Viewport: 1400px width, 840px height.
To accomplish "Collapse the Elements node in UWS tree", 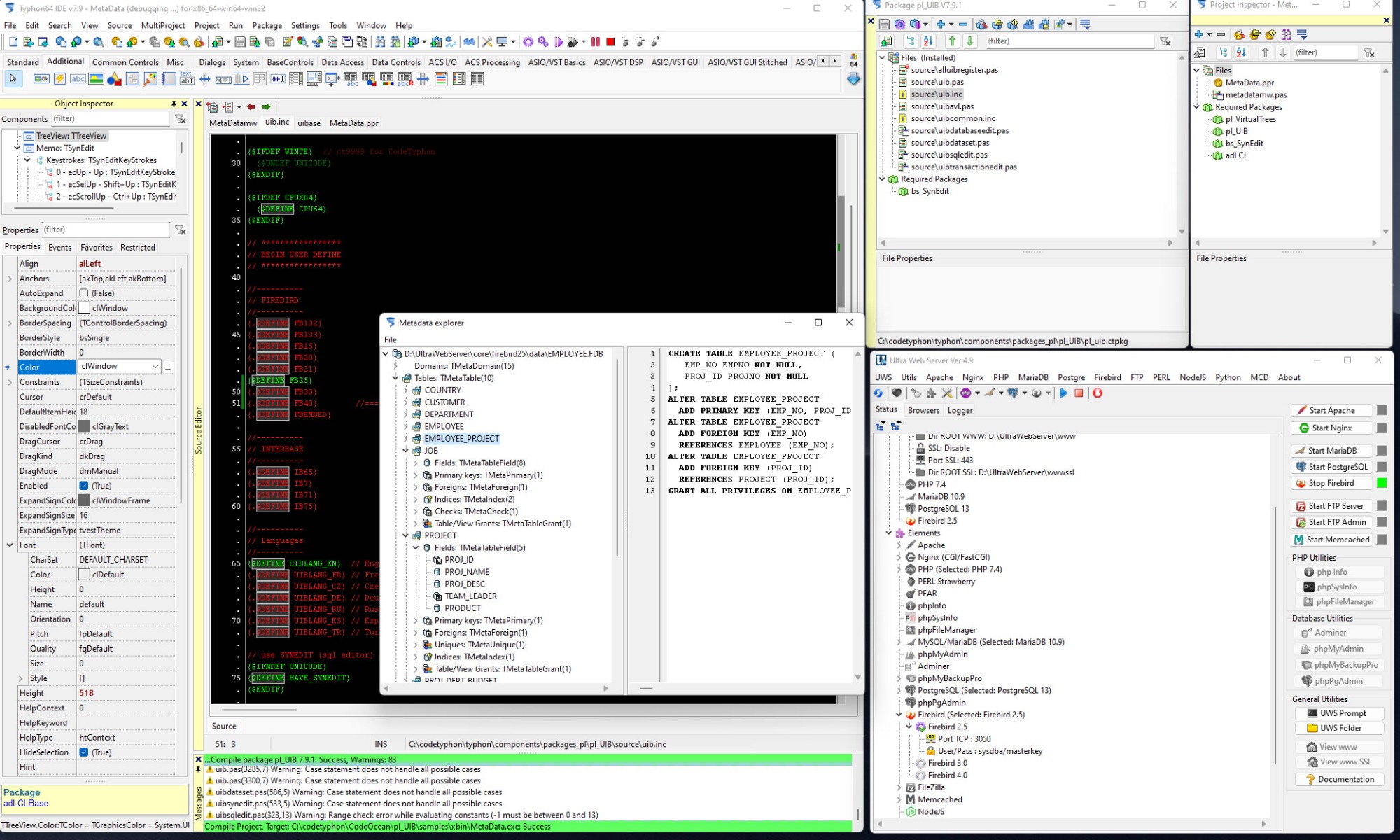I will pos(889,533).
